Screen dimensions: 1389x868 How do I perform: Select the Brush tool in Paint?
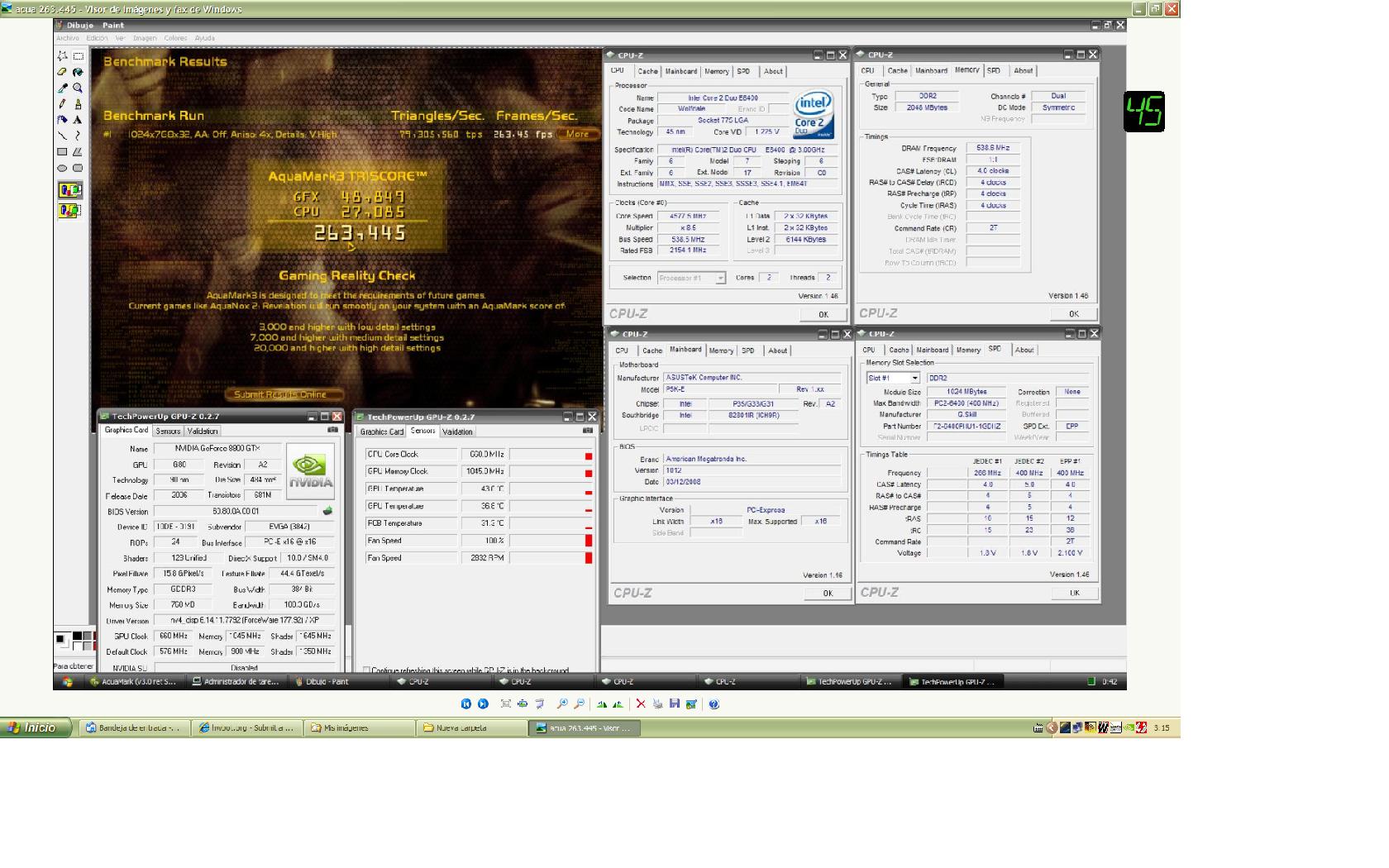coord(79,104)
